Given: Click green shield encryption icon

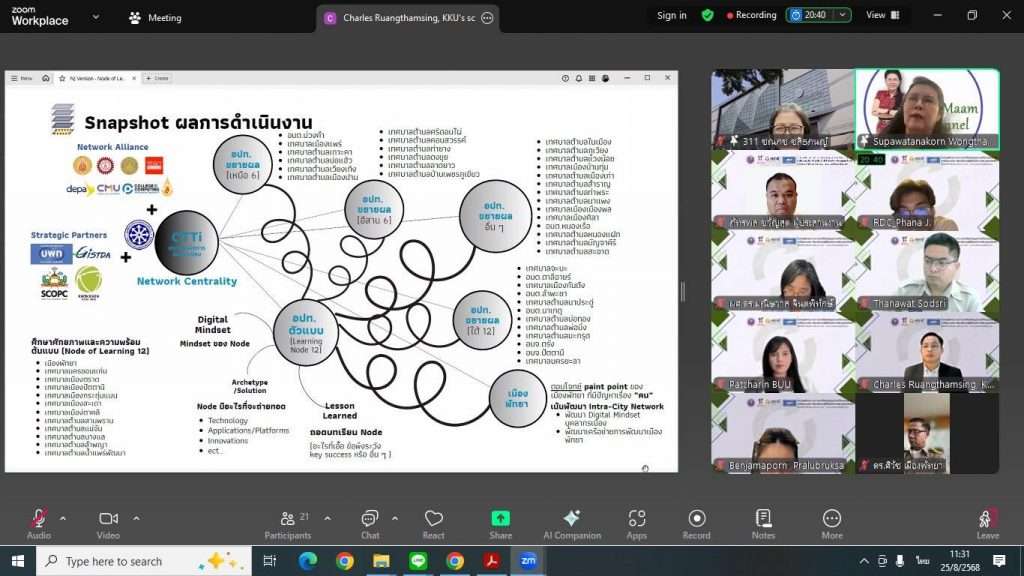Looking at the screenshot, I should click(707, 15).
